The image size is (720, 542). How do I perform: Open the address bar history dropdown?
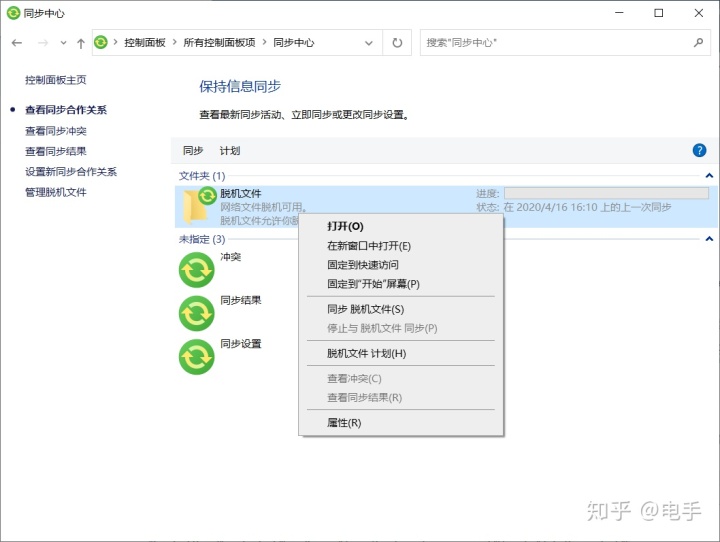click(369, 43)
